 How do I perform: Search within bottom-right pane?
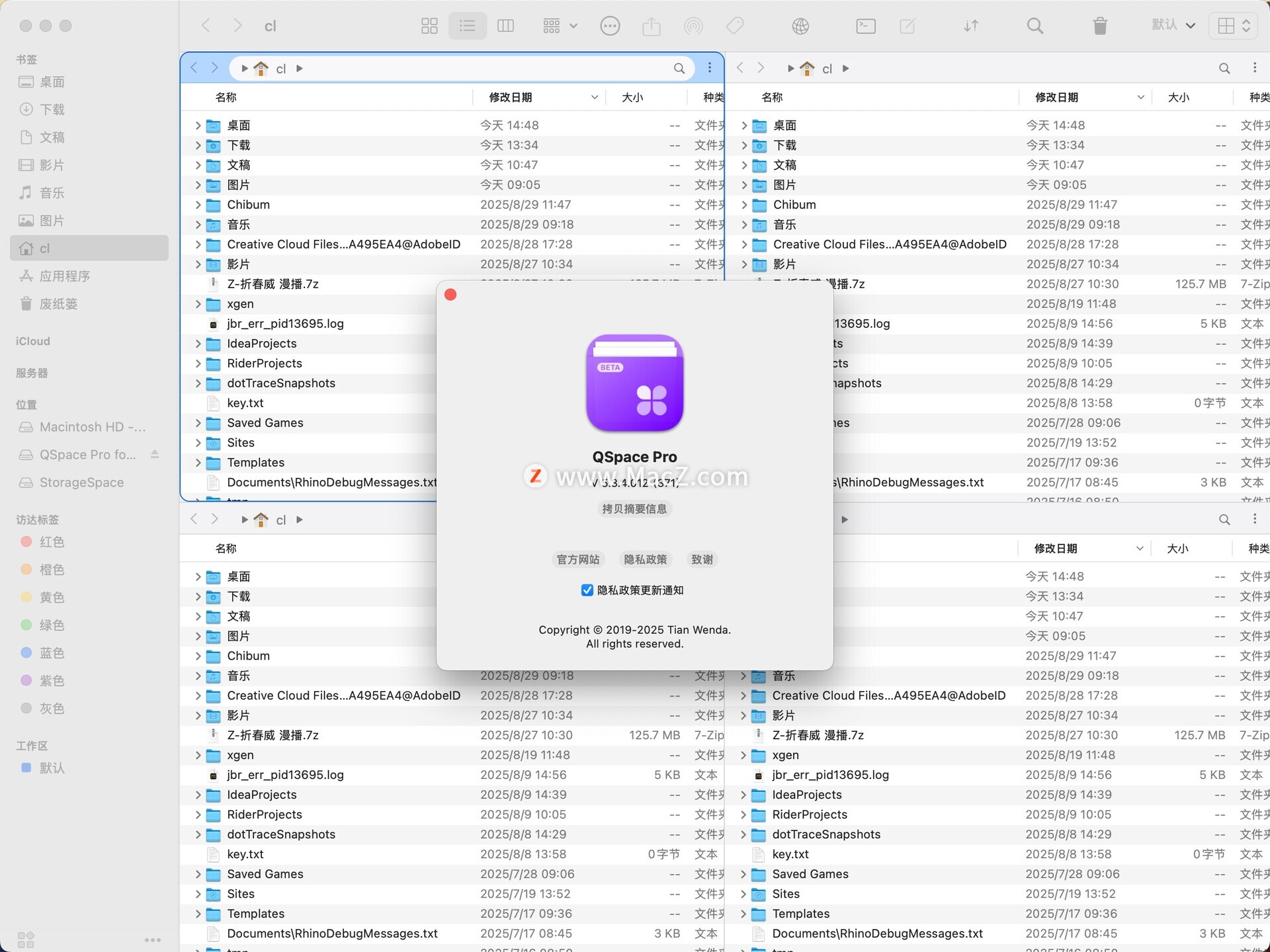[x=1224, y=520]
